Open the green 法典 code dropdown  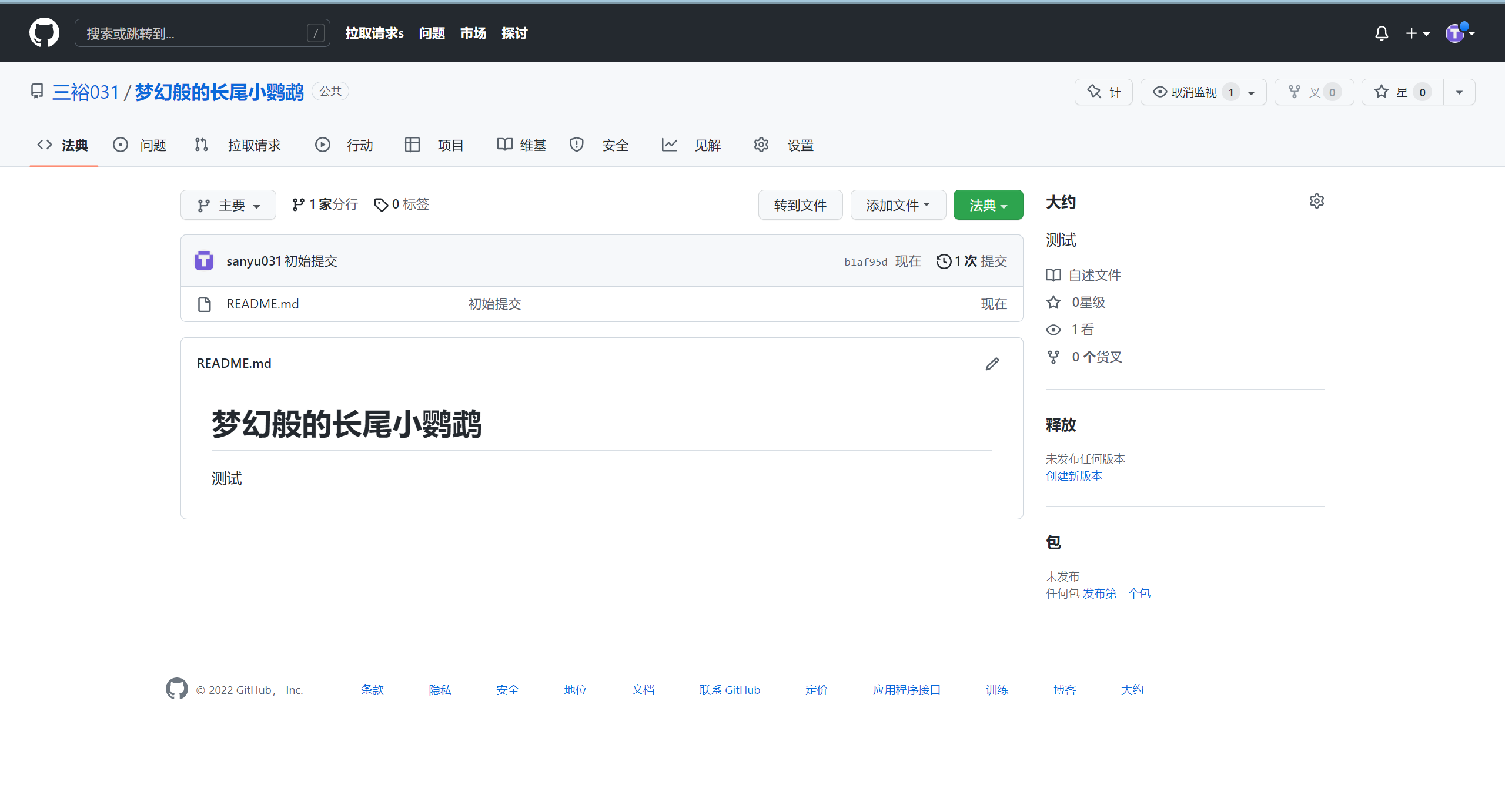click(988, 205)
